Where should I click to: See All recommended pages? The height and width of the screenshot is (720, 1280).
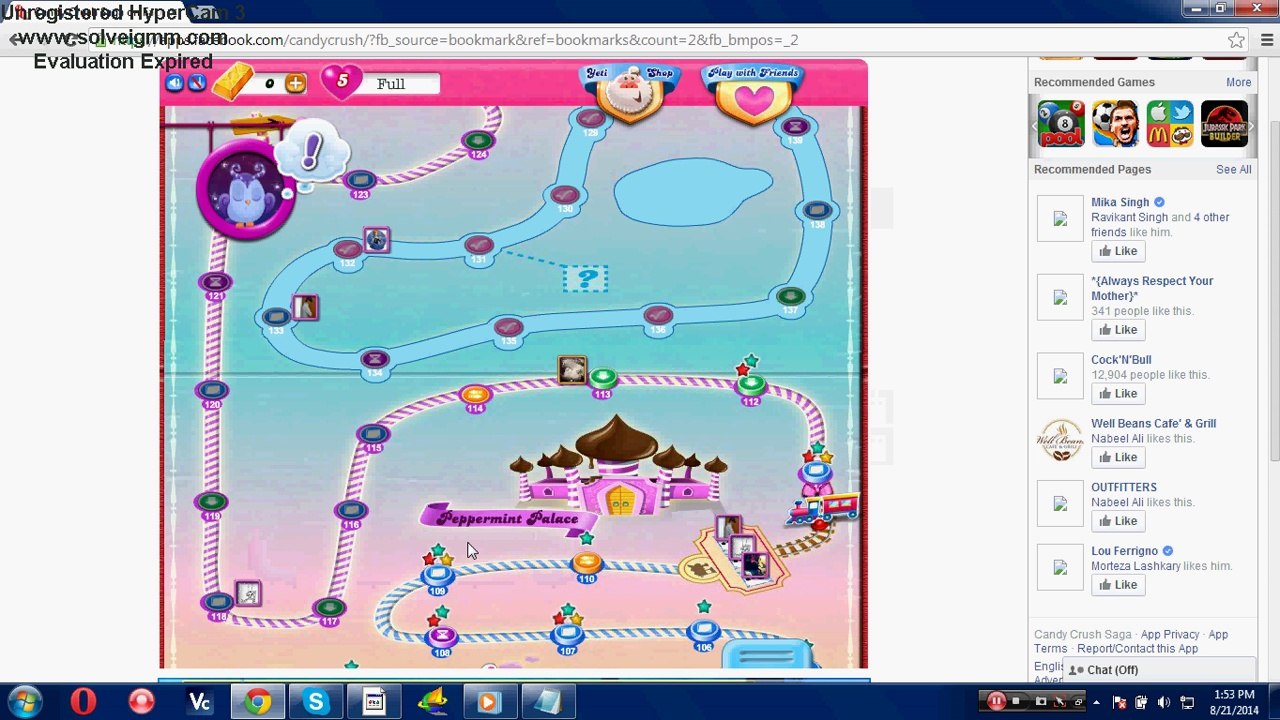click(x=1233, y=169)
